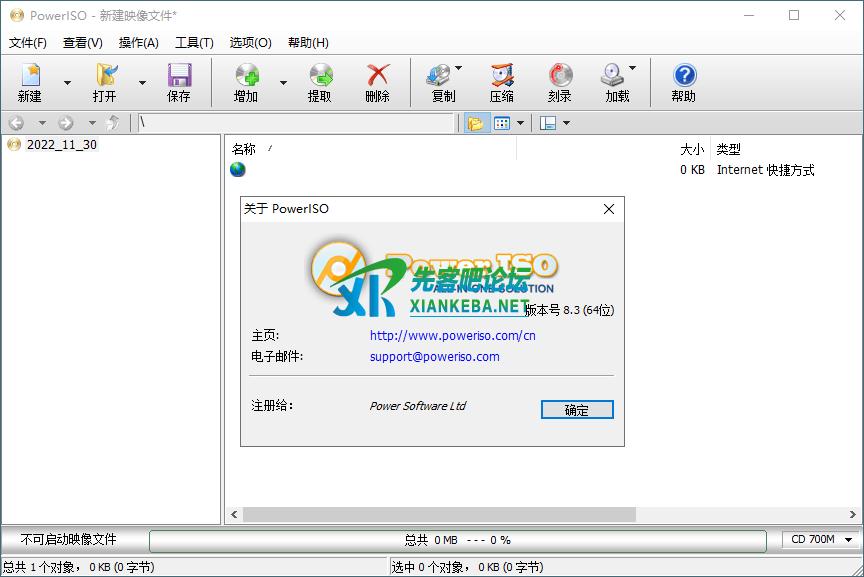Image resolution: width=864 pixels, height=577 pixels.
Task: Click the 刻录 (Burn) disc icon
Action: coord(560,76)
